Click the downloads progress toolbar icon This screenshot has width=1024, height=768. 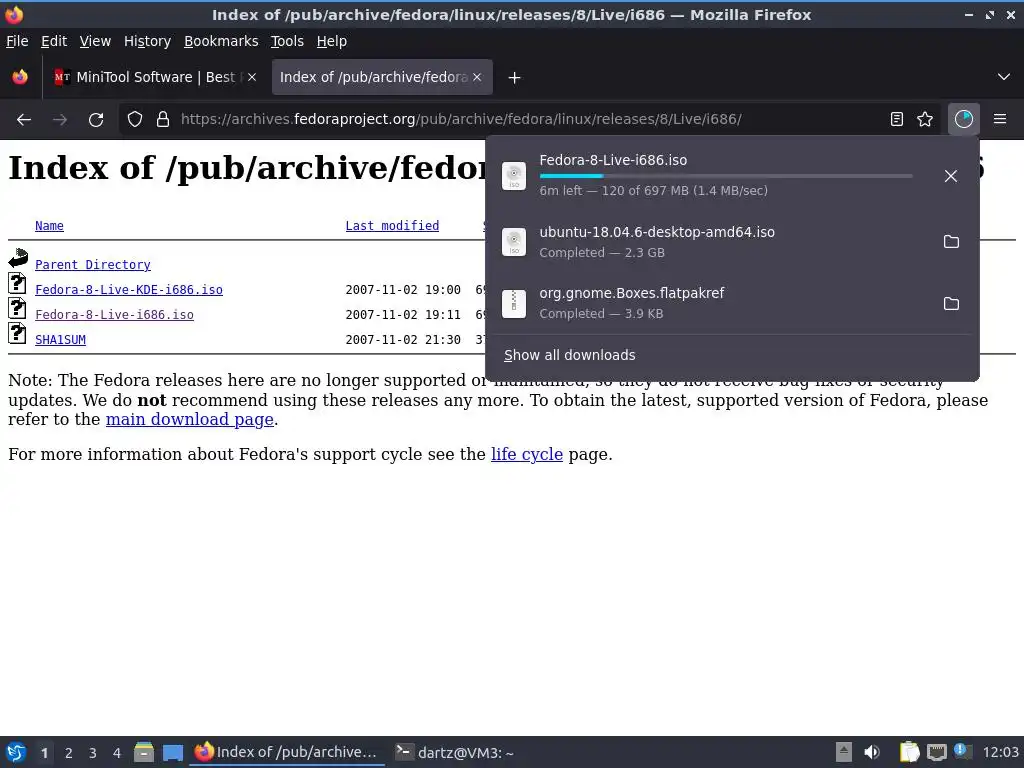click(x=964, y=119)
